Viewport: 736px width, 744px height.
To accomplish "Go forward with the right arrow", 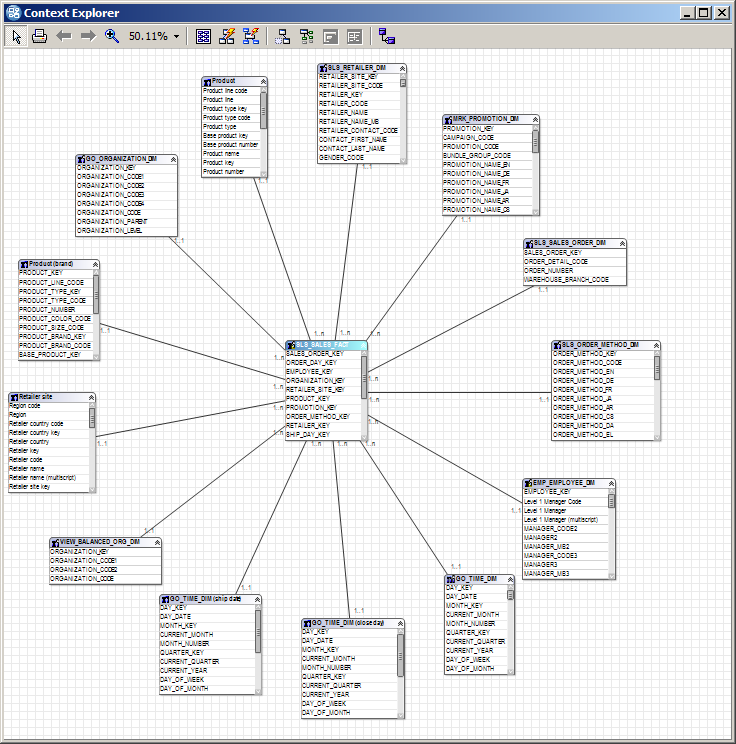I will [88, 36].
